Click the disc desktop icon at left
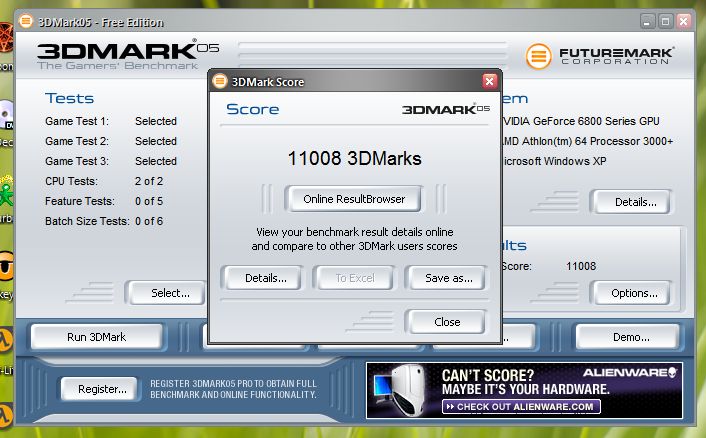The width and height of the screenshot is (706, 438). (6, 115)
